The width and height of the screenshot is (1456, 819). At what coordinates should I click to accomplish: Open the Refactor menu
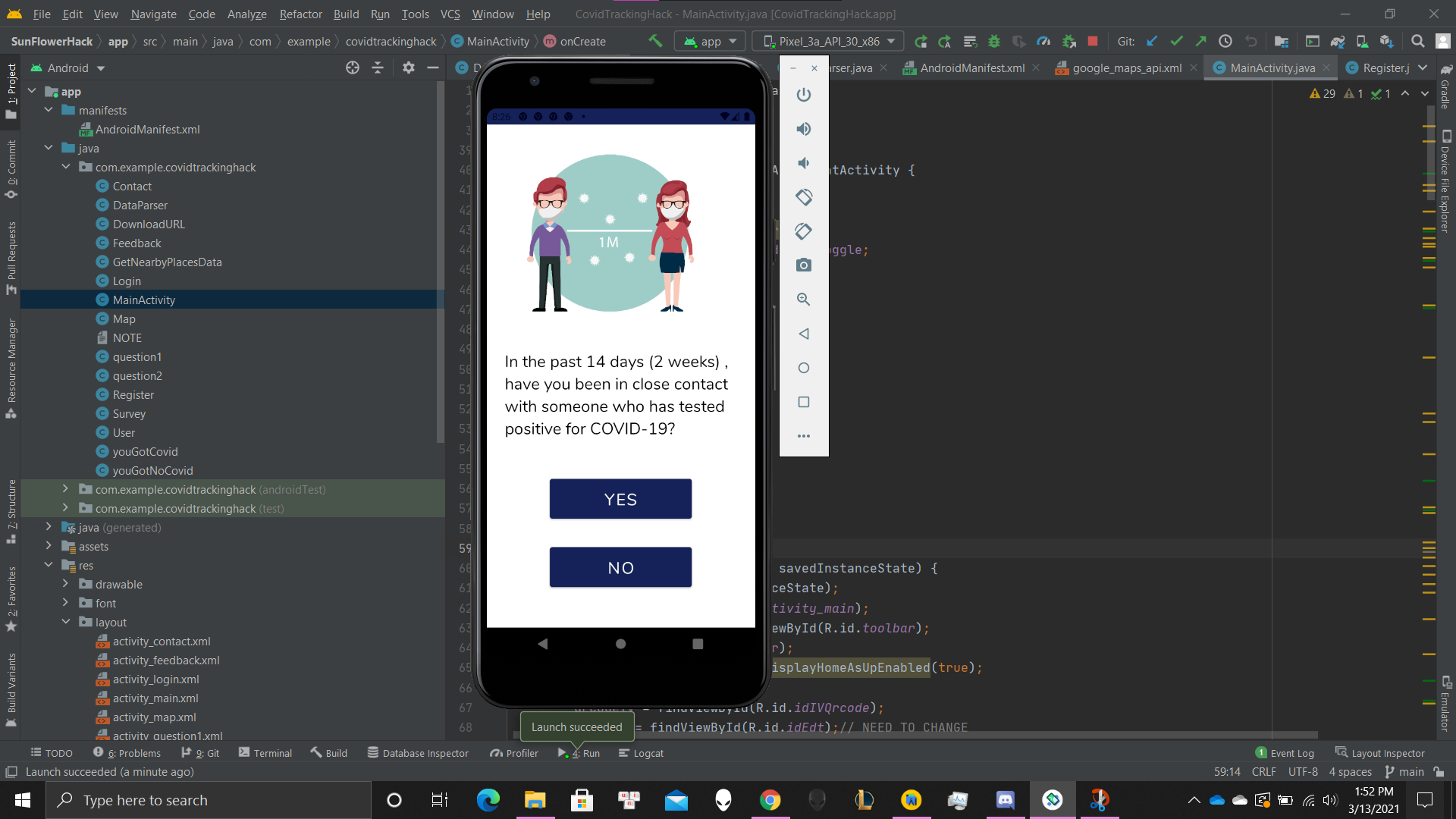tap(300, 14)
